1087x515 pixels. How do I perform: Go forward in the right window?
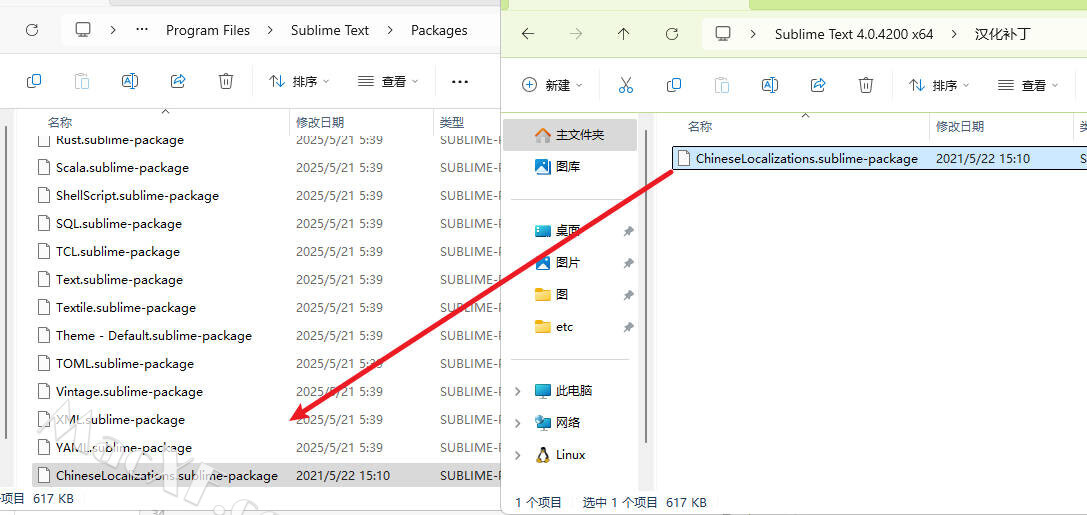[576, 33]
